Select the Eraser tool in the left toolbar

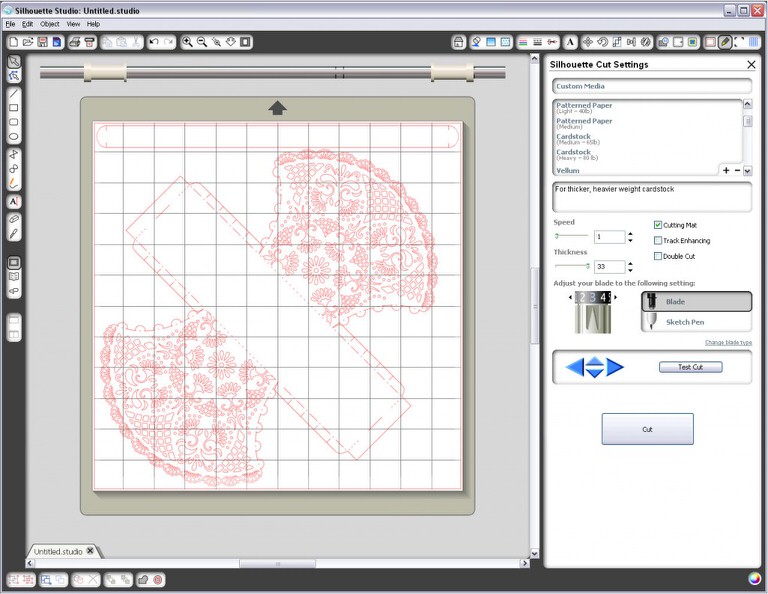14,219
